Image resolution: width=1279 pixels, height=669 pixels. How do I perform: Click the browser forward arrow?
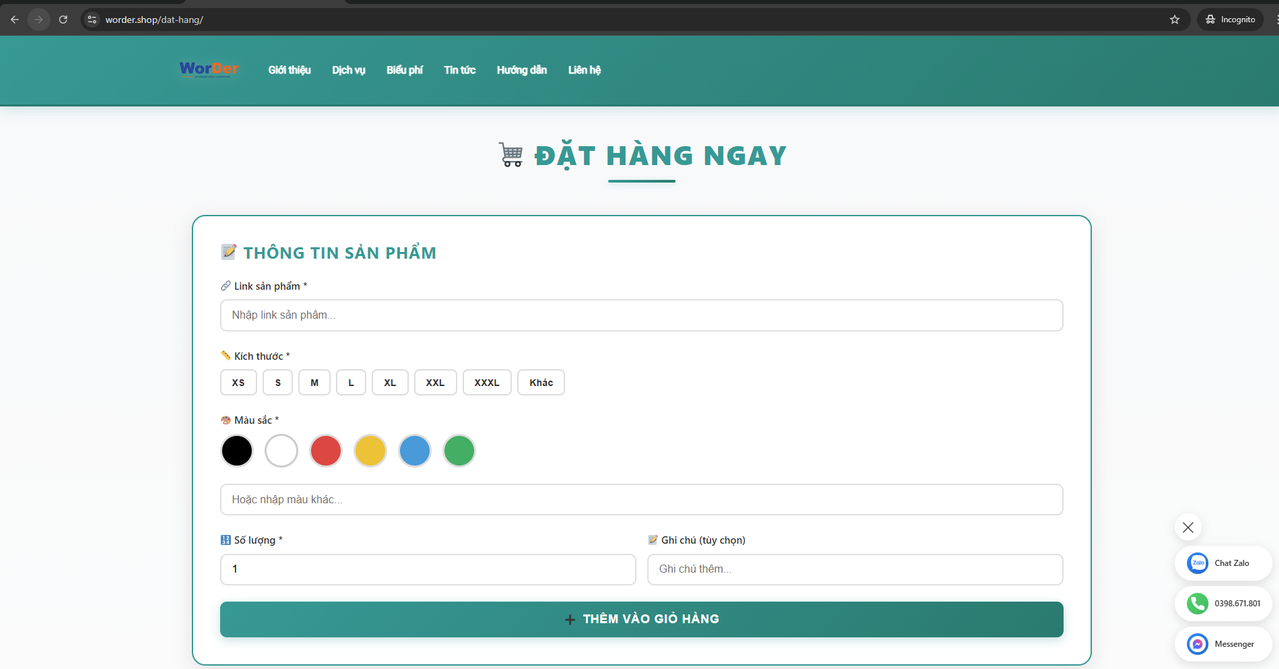coord(39,19)
